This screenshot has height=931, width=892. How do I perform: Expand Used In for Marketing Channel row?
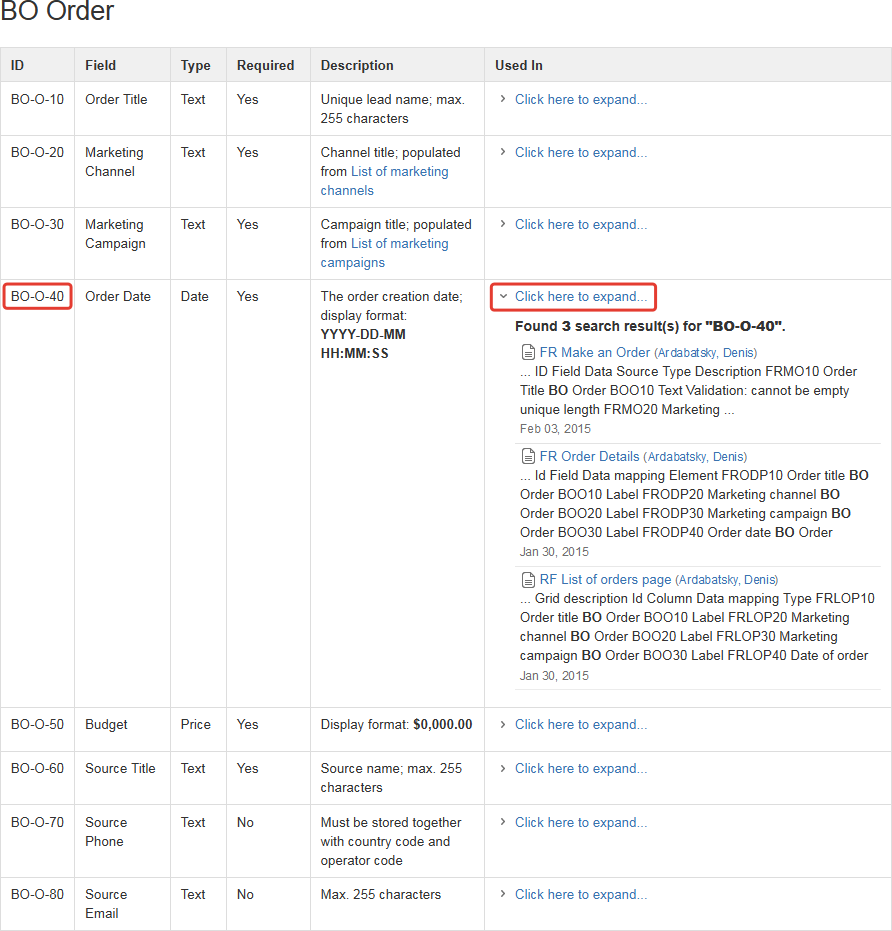580,153
